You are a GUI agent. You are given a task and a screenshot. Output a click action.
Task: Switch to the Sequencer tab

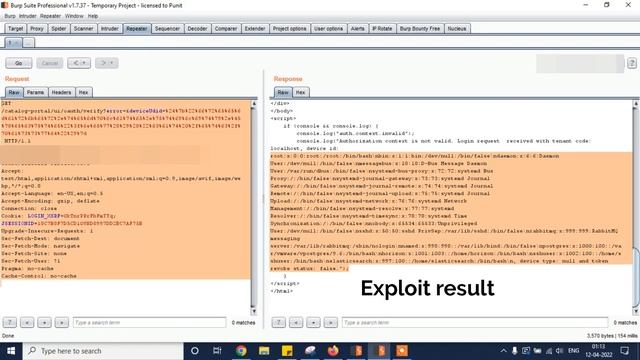pyautogui.click(x=167, y=29)
